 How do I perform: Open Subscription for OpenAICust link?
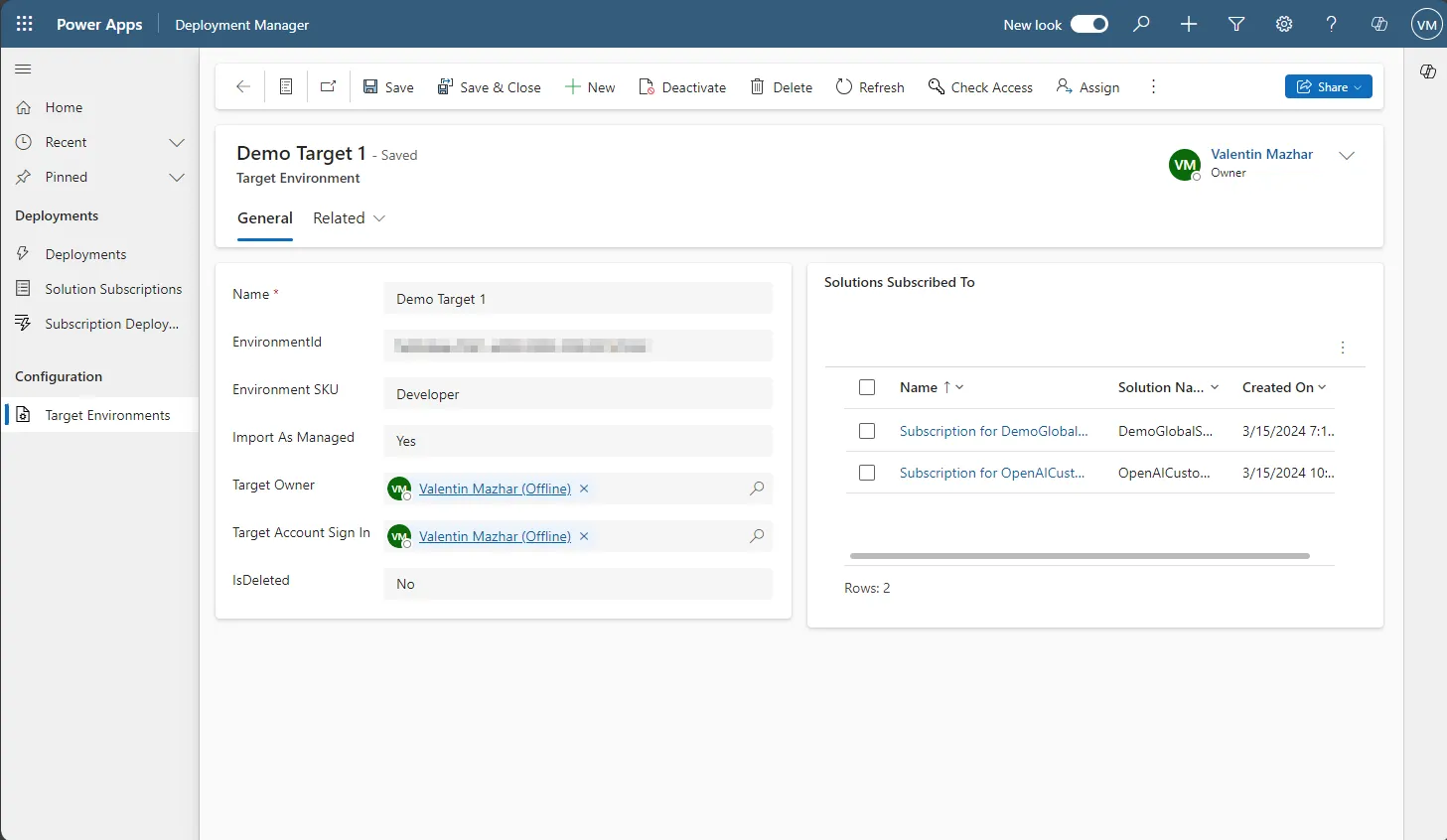point(992,473)
